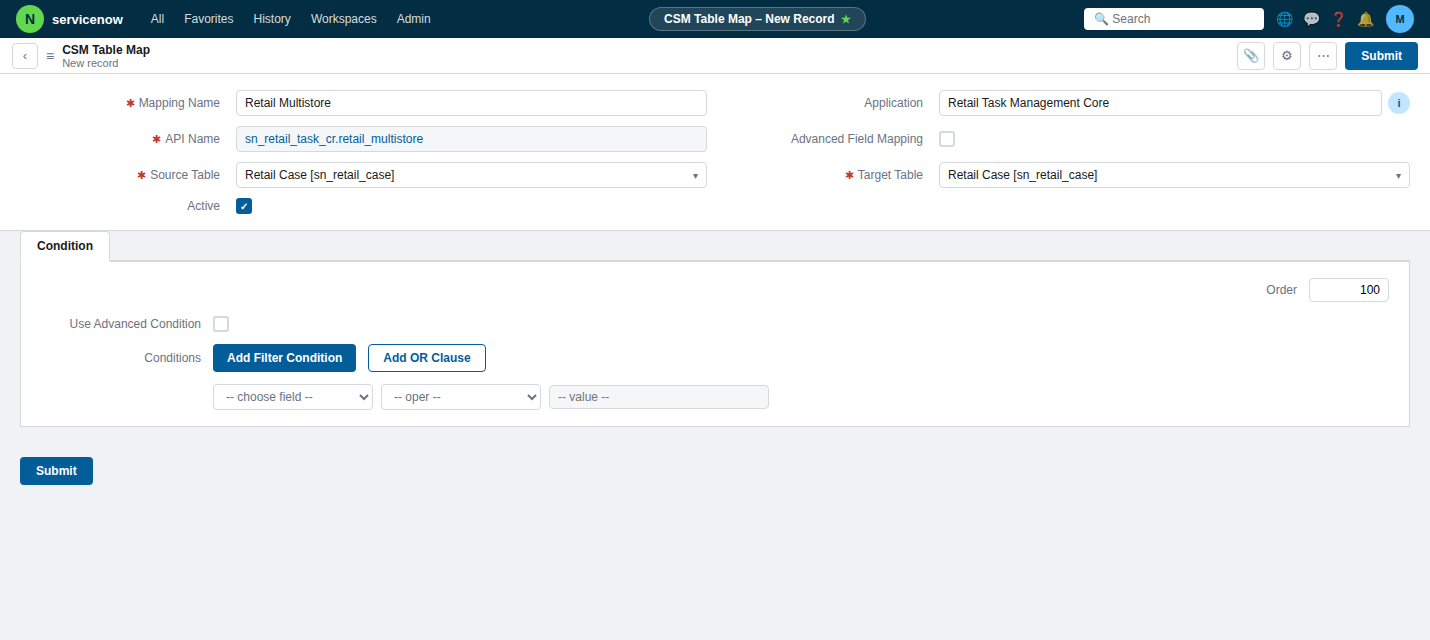Click the help question mark icon
Image resolution: width=1430 pixels, height=640 pixels.
click(x=1338, y=19)
